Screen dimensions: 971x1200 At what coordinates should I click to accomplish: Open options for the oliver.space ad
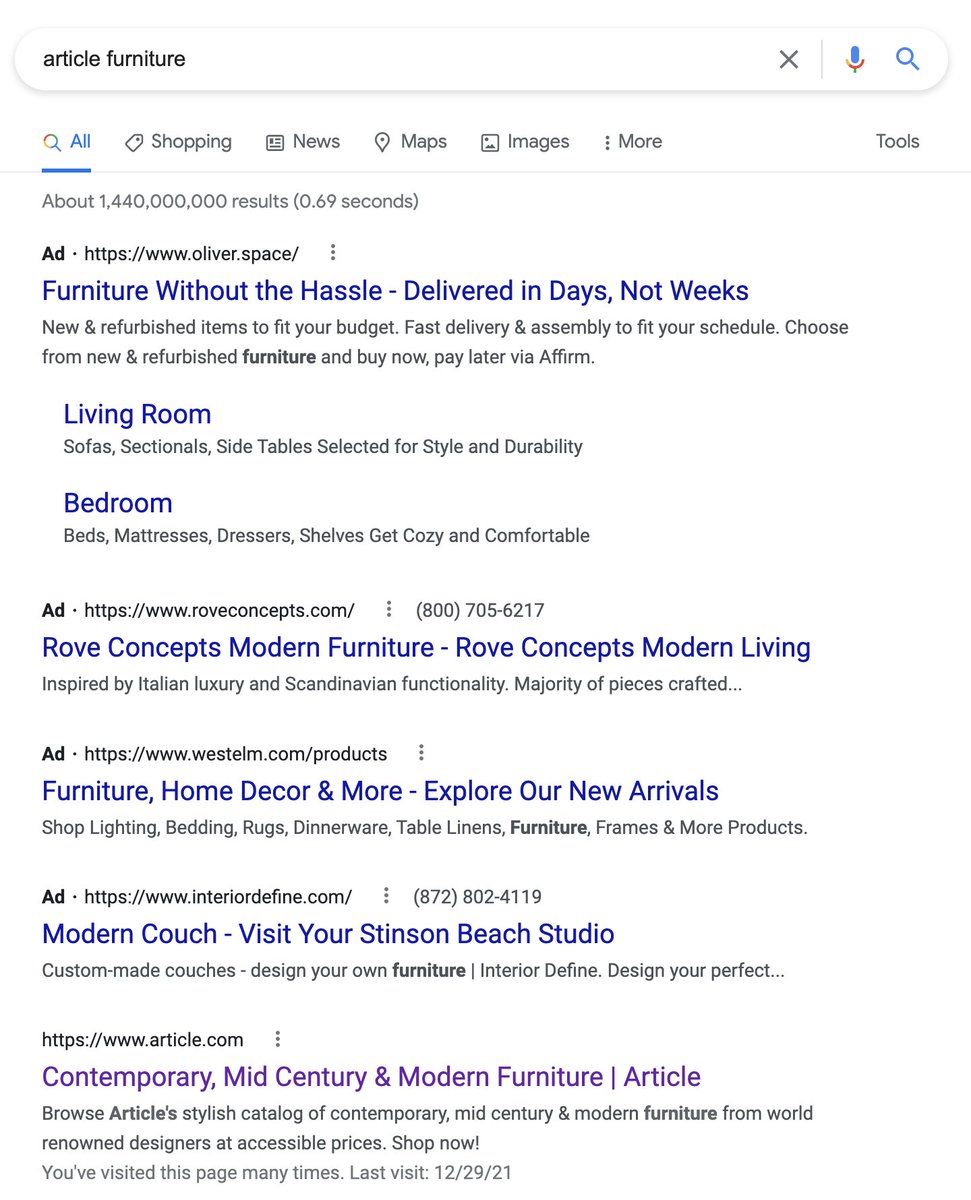pyautogui.click(x=333, y=253)
